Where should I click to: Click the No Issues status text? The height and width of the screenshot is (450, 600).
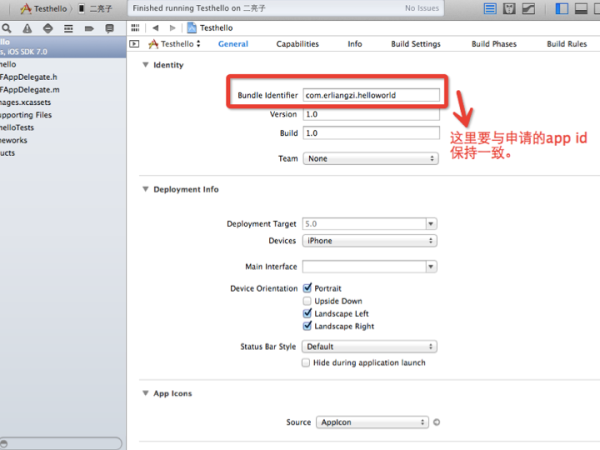pyautogui.click(x=422, y=8)
